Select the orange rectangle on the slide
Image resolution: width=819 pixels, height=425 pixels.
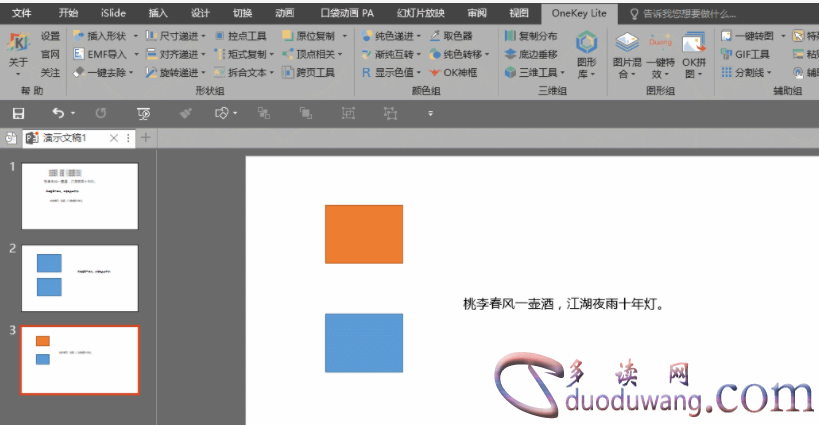click(363, 234)
